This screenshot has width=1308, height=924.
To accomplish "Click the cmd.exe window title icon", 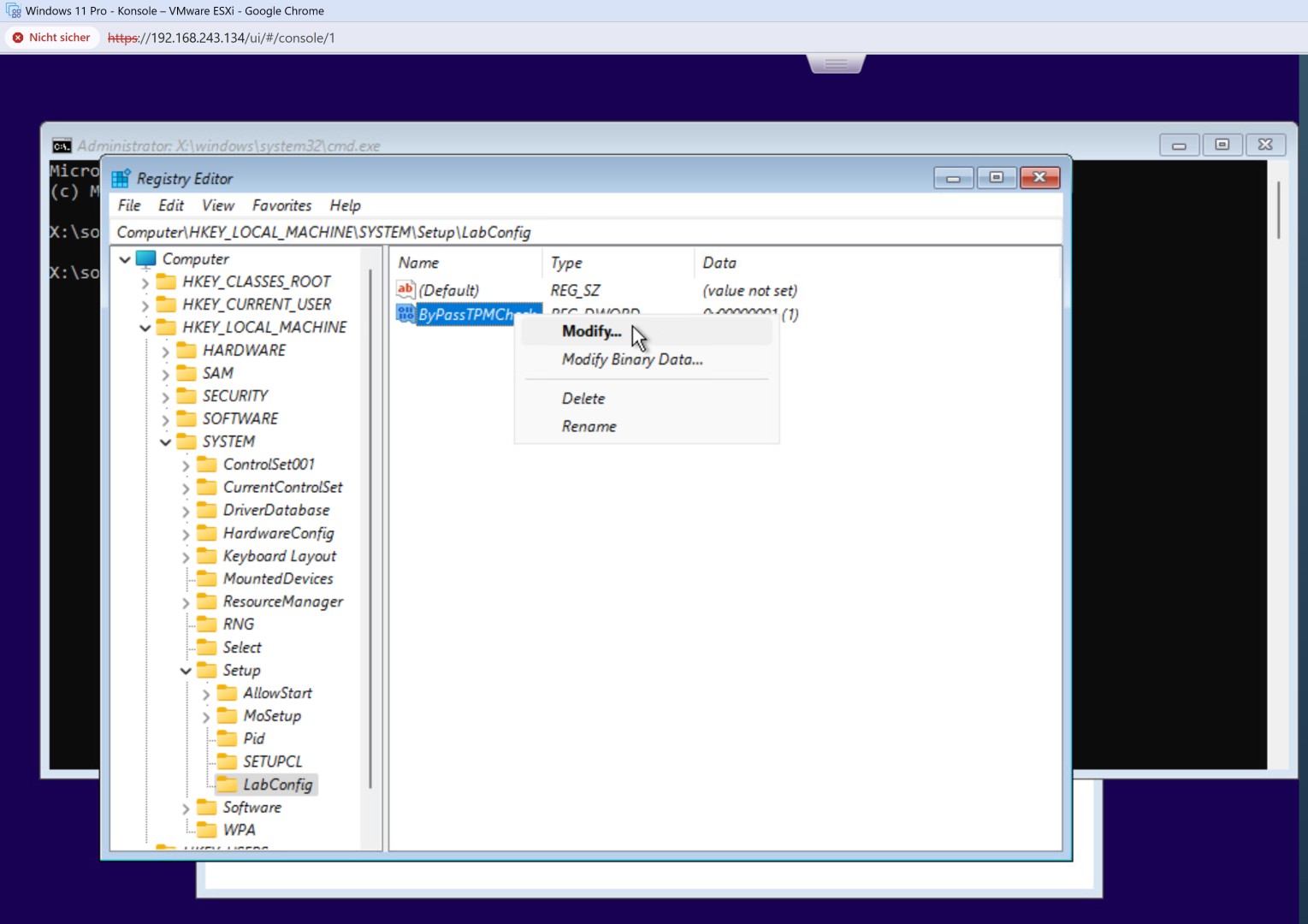I will [62, 145].
